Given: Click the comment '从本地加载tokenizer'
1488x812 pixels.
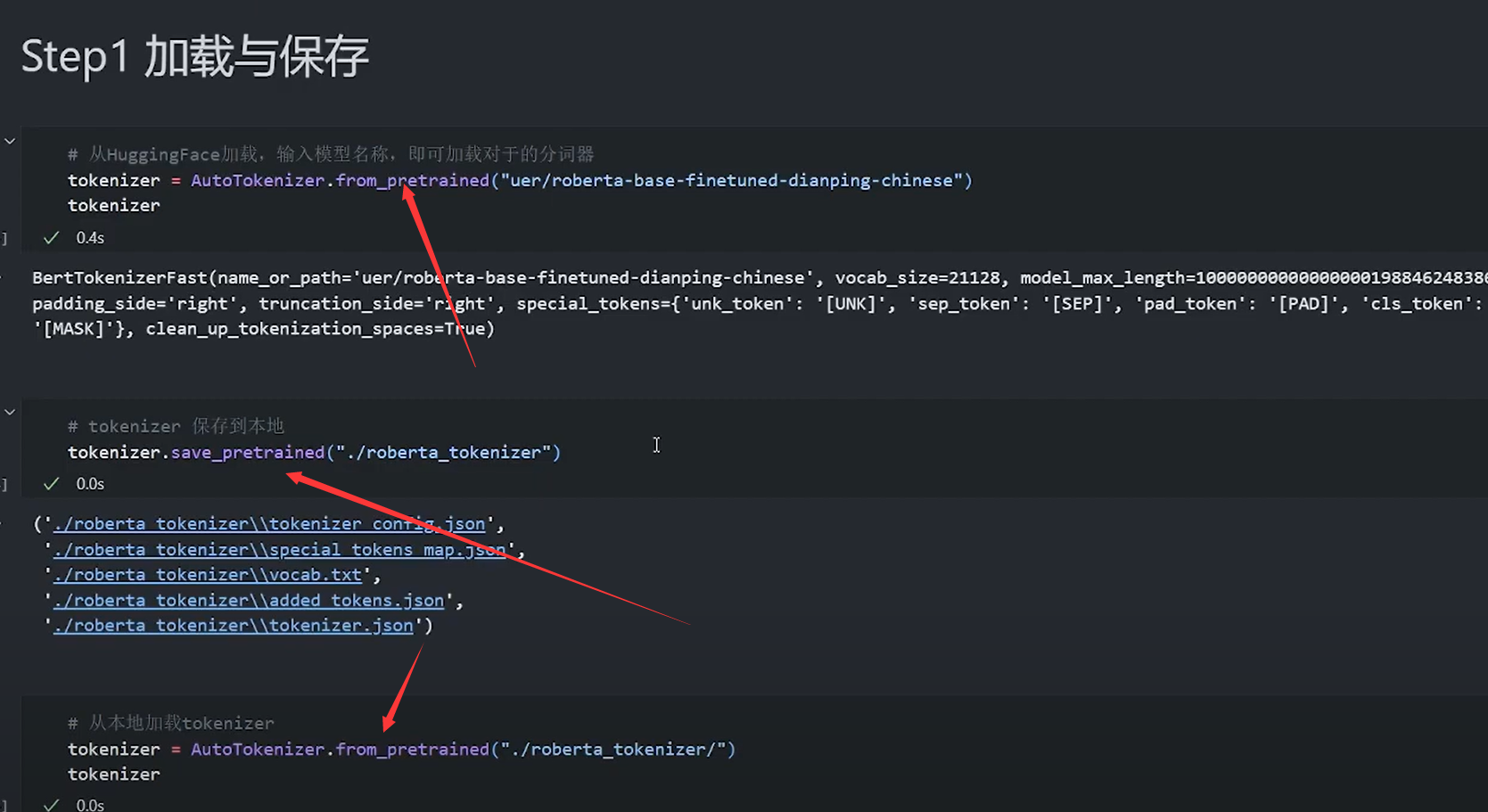Looking at the screenshot, I should click(171, 723).
